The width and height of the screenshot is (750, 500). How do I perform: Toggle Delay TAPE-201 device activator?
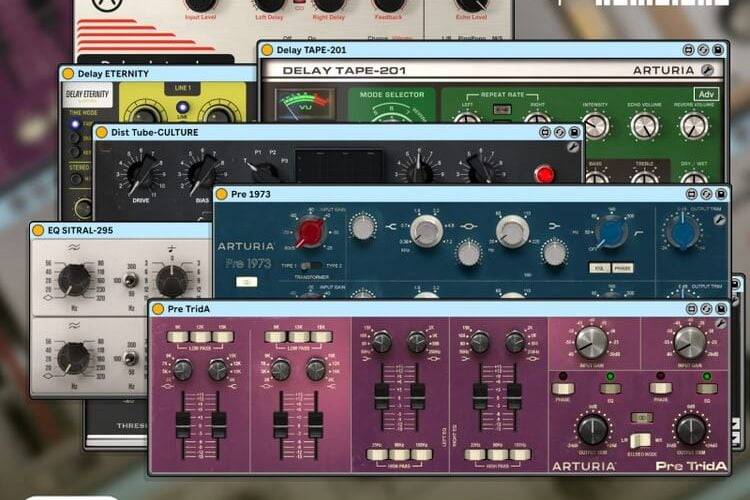pos(267,50)
